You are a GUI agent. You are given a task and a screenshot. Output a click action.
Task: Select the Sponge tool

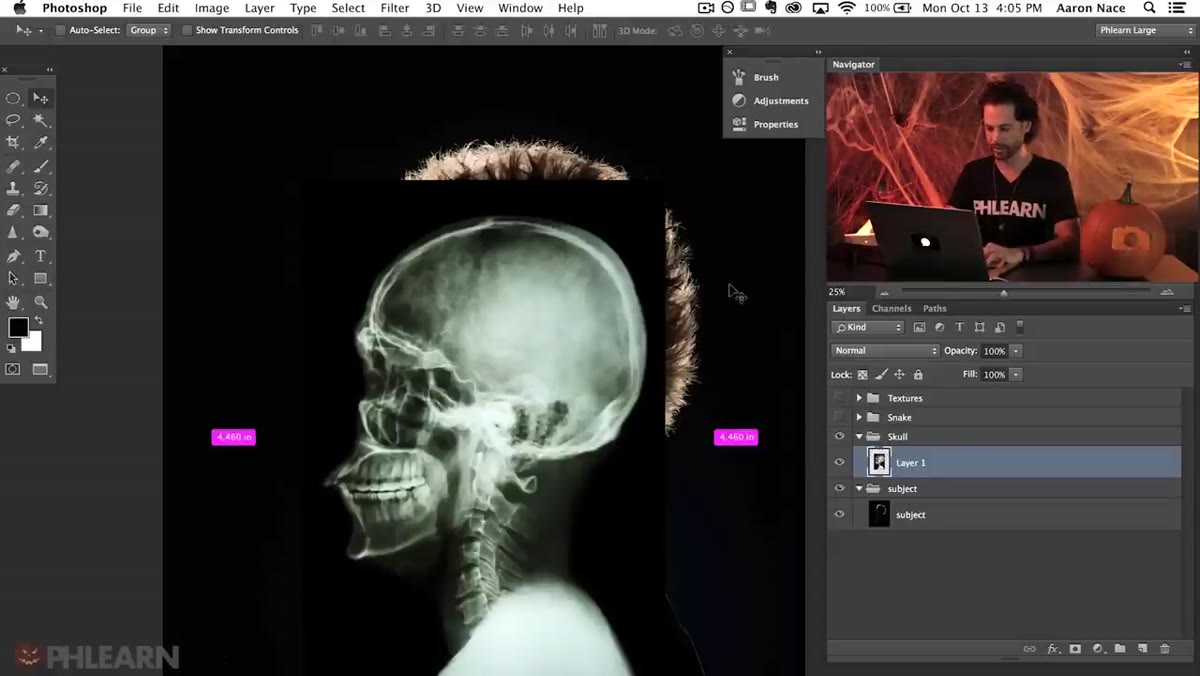[x=41, y=233]
